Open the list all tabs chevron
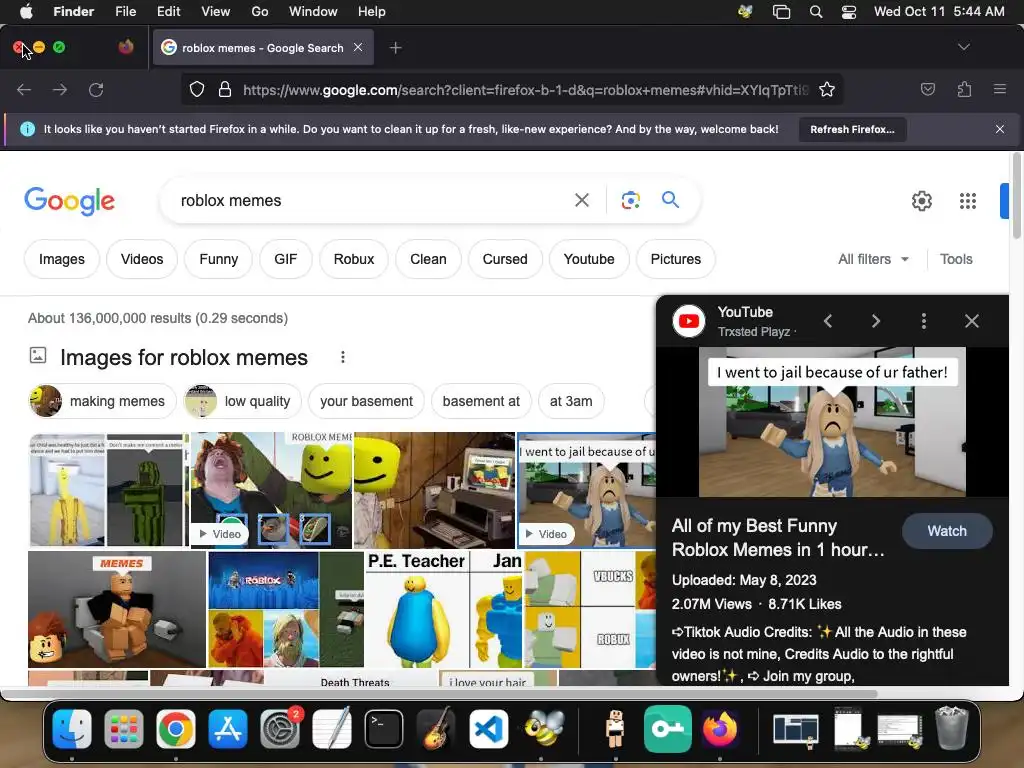The height and width of the screenshot is (768, 1024). coord(963,47)
